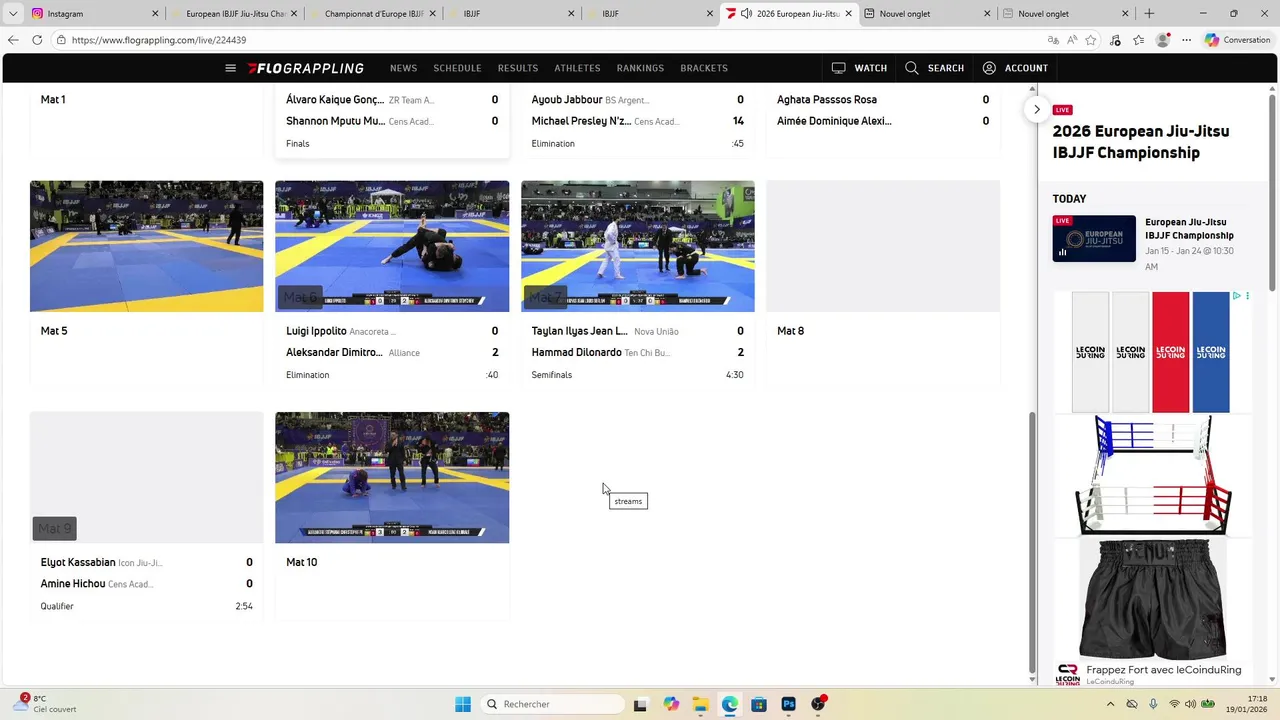
Task: Open the SCHEDULE menu item
Action: 457,68
